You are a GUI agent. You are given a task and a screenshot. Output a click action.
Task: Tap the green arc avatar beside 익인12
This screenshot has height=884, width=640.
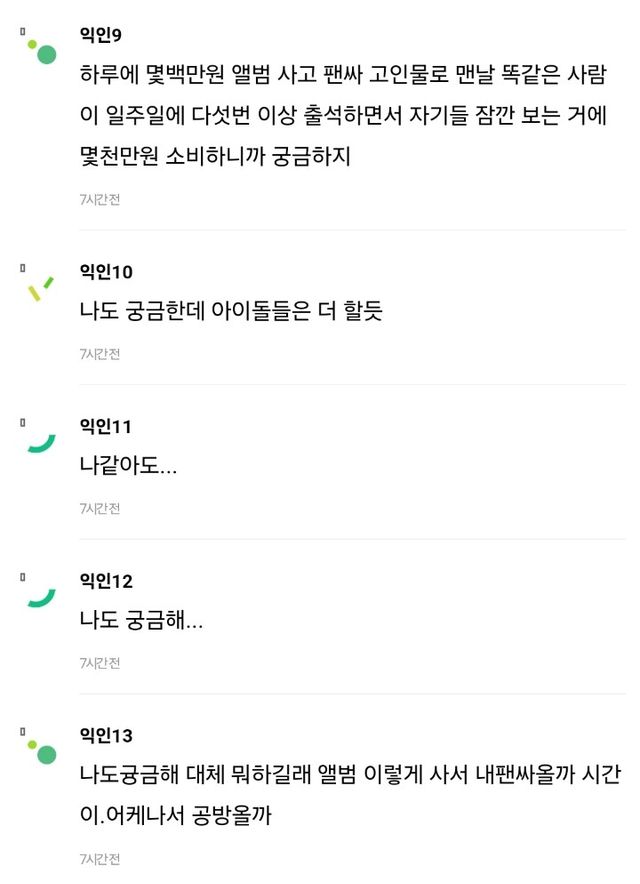41,596
